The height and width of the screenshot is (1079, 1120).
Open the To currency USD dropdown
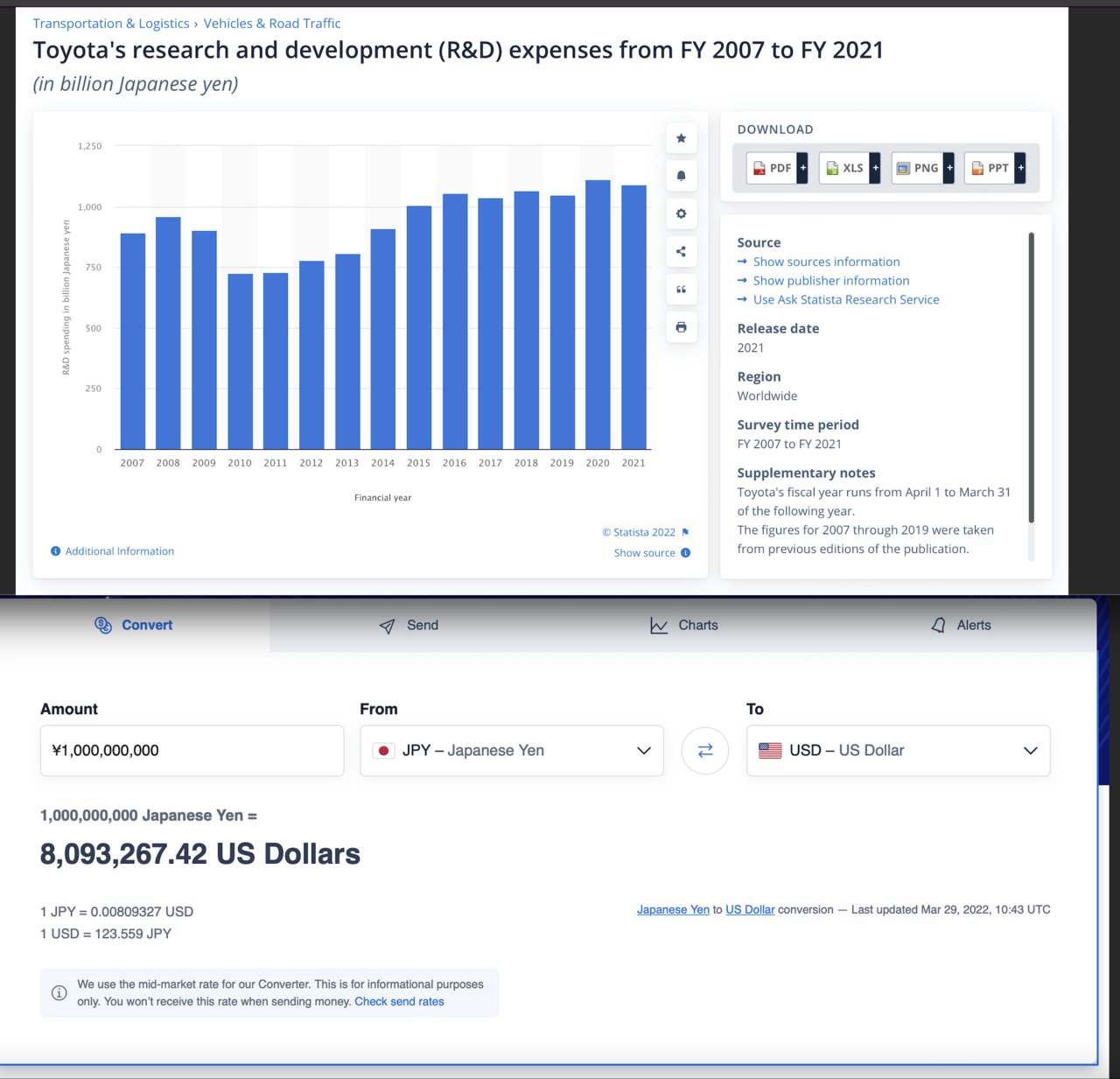898,750
